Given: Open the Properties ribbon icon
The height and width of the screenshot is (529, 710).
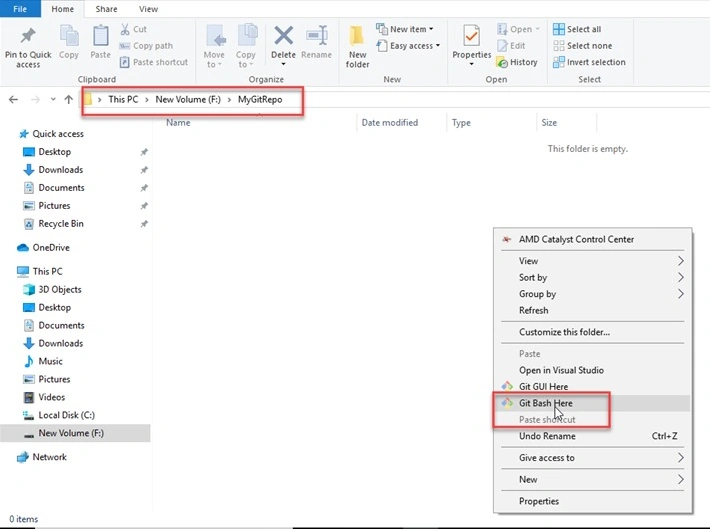Looking at the screenshot, I should coord(472,36).
